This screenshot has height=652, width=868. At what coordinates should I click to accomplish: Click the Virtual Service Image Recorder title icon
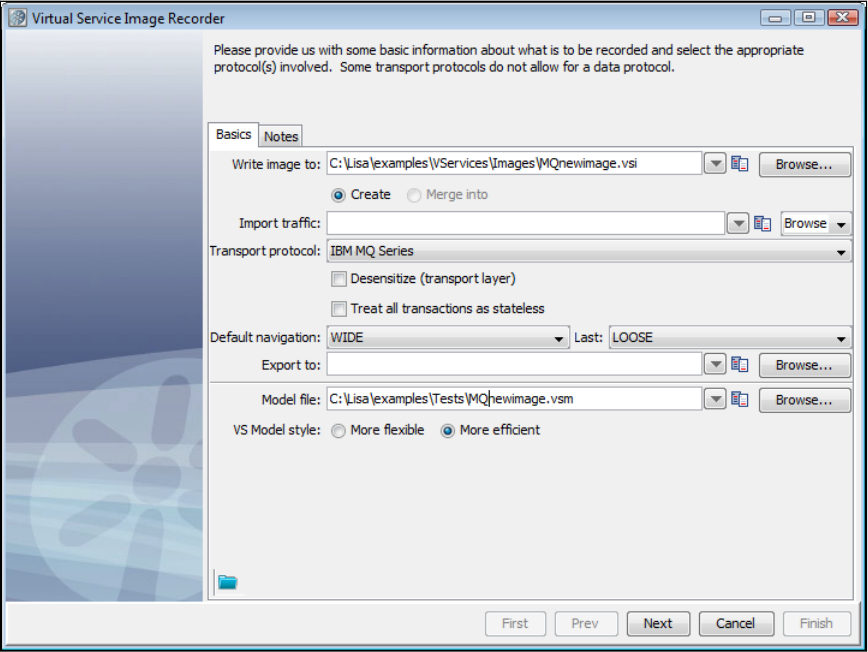(17, 18)
